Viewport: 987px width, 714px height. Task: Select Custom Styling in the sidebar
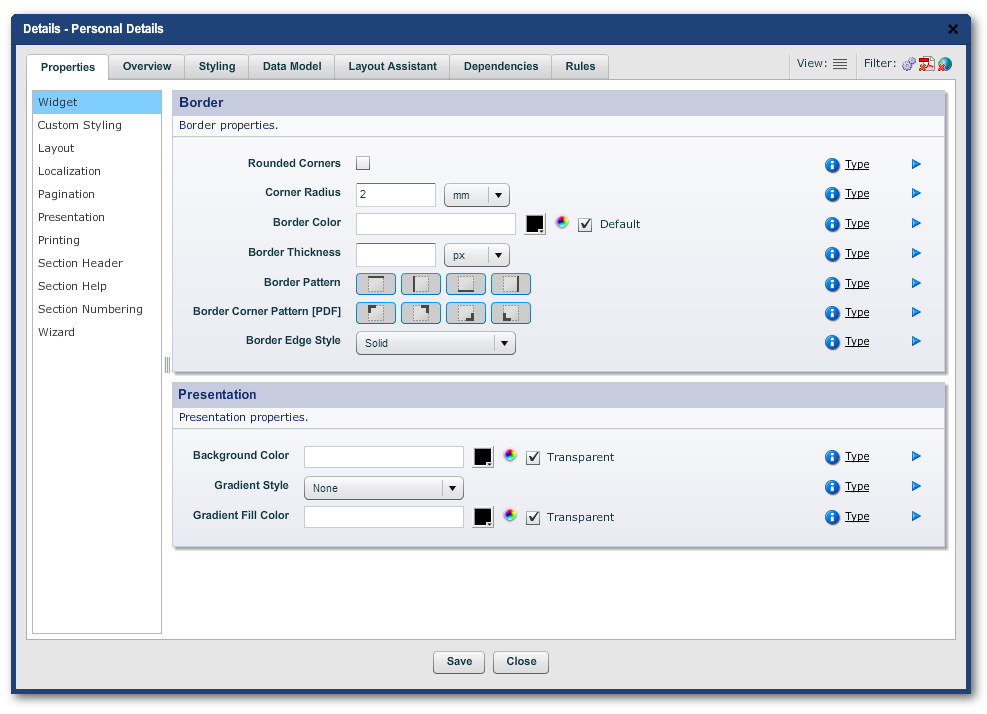pyautogui.click(x=97, y=125)
